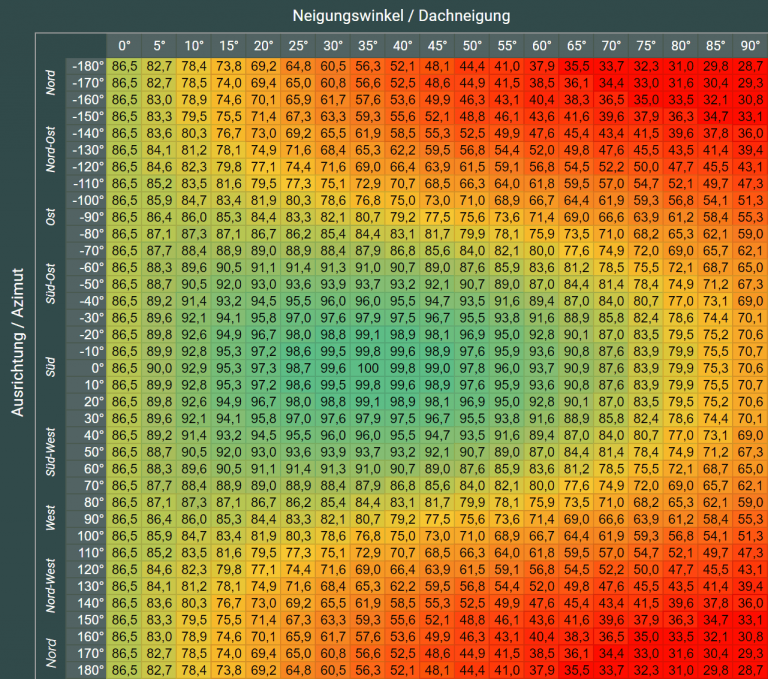Click the -180° row label
Image resolution: width=768 pixels, height=679 pixels.
coord(86,66)
